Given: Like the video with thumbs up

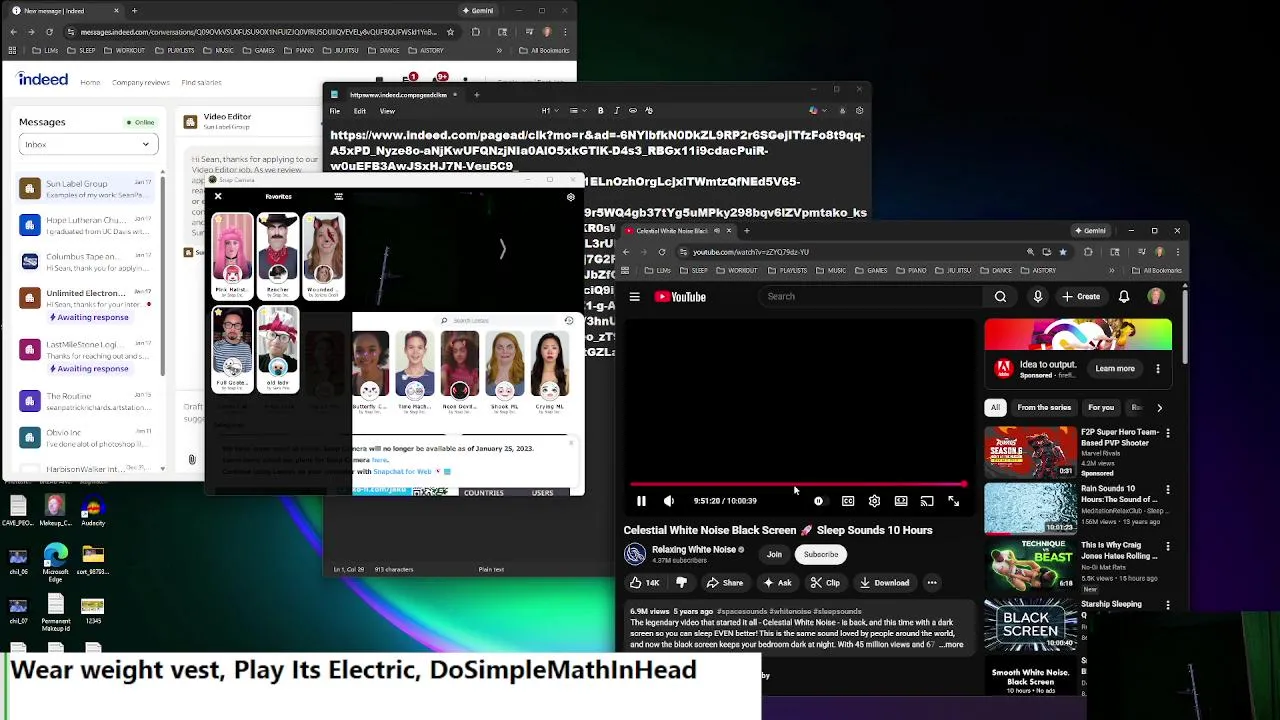Looking at the screenshot, I should pos(643,583).
